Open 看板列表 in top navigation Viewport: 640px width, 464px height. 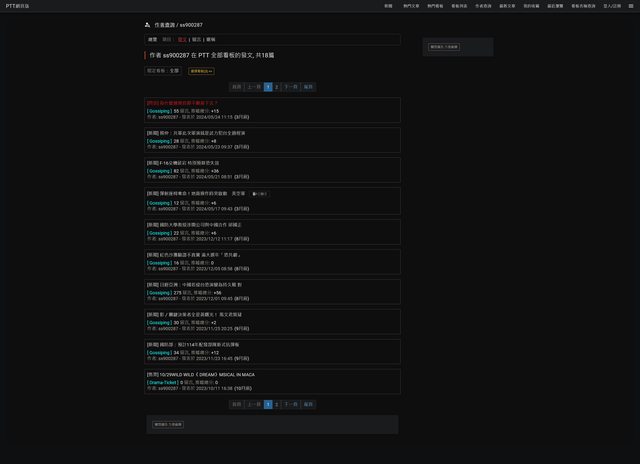[x=459, y=5]
